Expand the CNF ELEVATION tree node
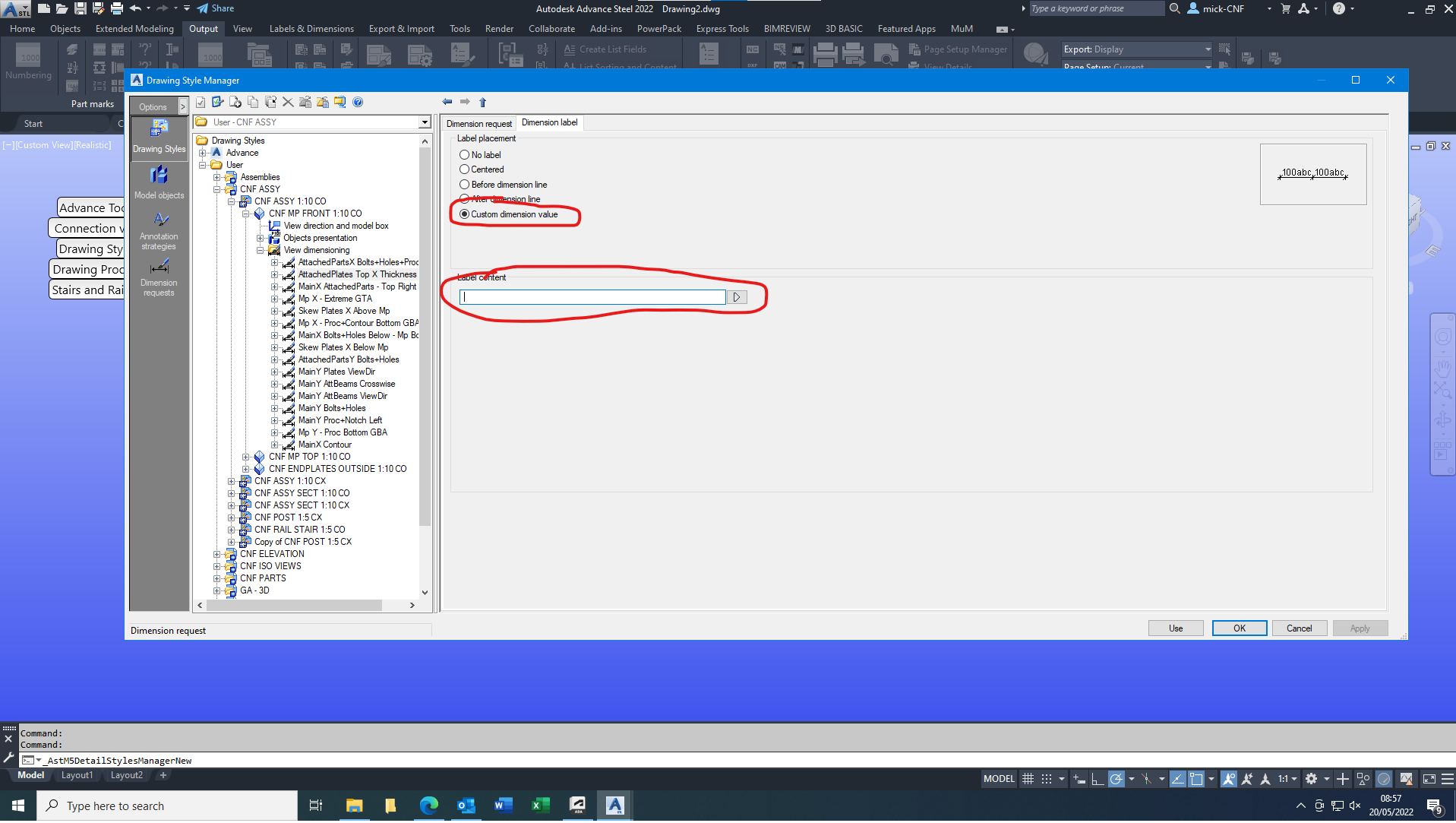The height and width of the screenshot is (823, 1456). point(218,553)
